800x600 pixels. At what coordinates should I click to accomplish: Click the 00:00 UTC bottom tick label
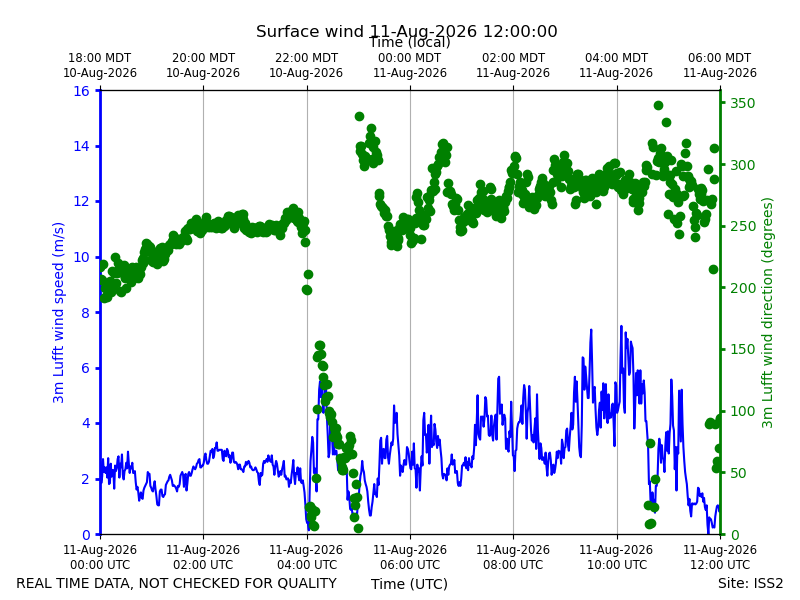100,557
